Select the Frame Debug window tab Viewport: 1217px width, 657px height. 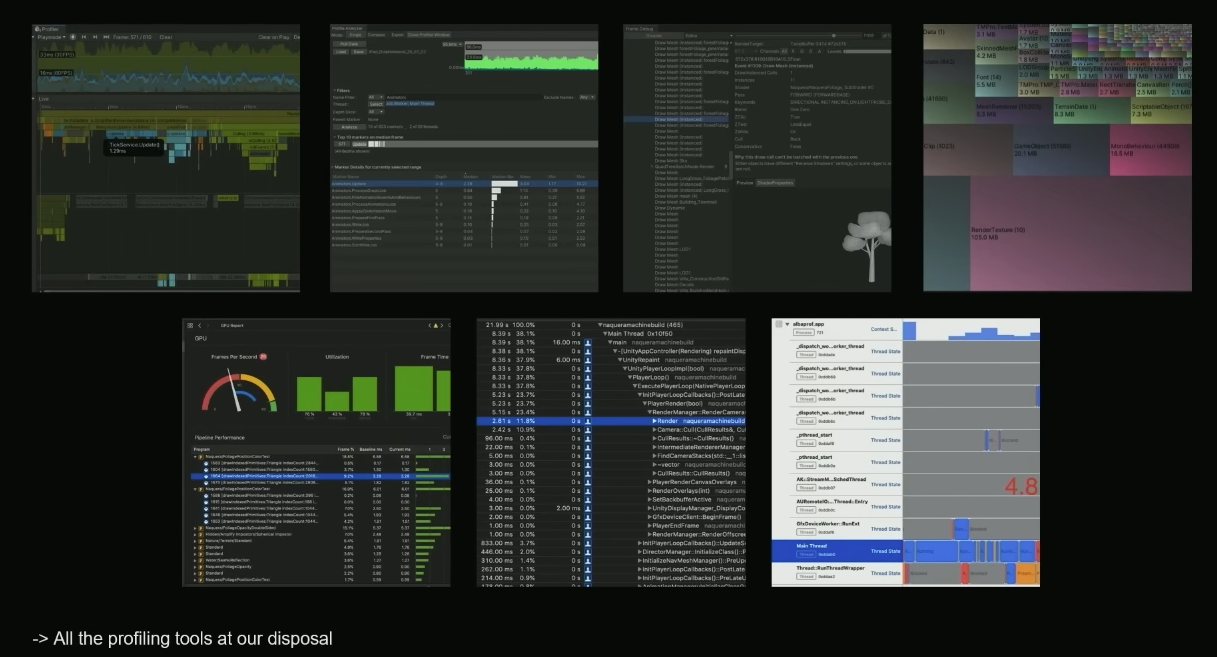coord(639,28)
